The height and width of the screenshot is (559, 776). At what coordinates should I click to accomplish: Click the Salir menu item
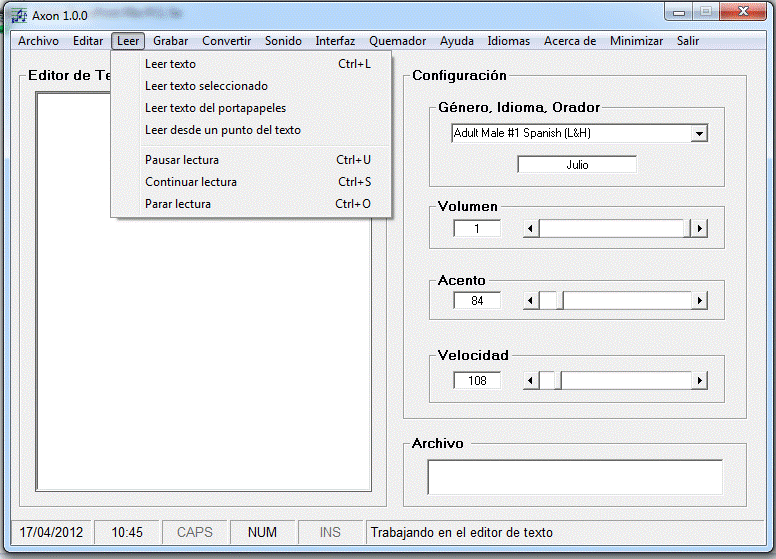click(687, 41)
